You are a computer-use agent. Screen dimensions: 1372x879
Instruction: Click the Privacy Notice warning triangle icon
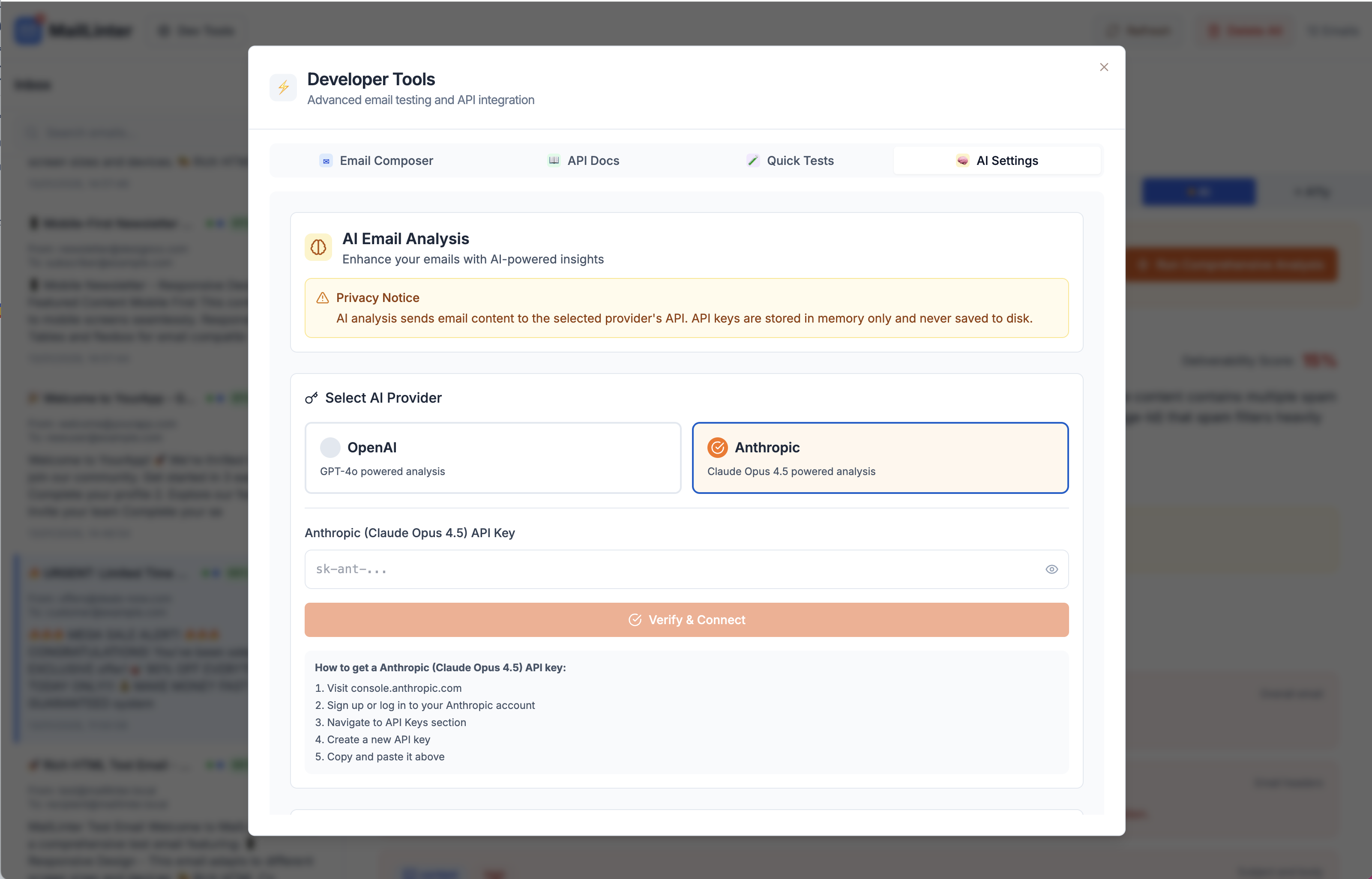click(323, 297)
